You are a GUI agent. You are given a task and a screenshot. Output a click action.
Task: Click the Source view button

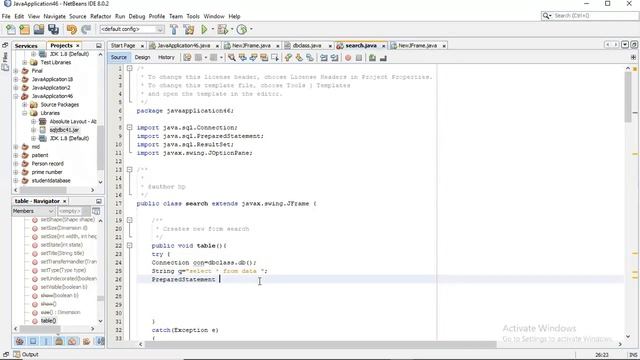click(118, 58)
